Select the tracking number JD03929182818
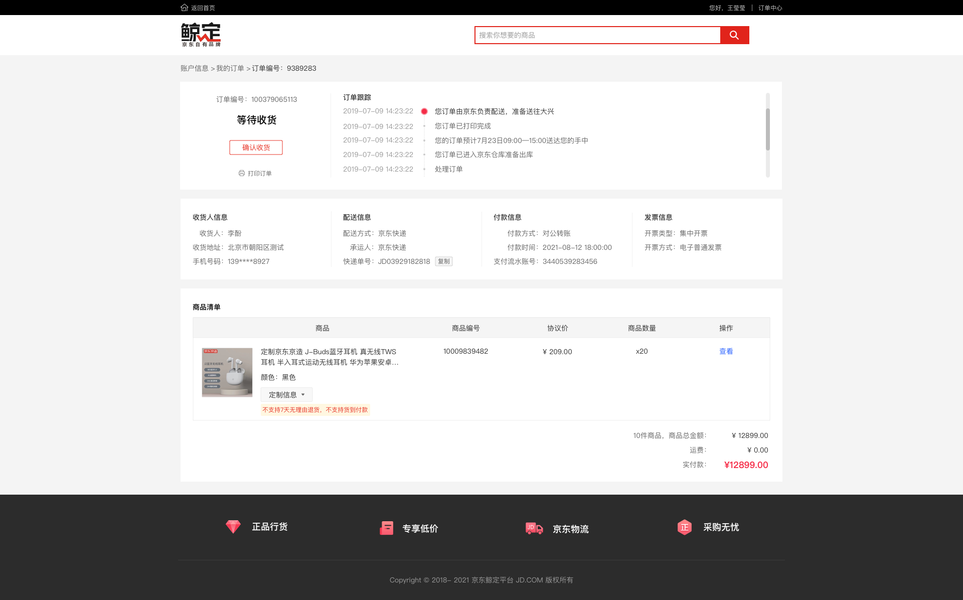This screenshot has width=963, height=600. tap(404, 262)
